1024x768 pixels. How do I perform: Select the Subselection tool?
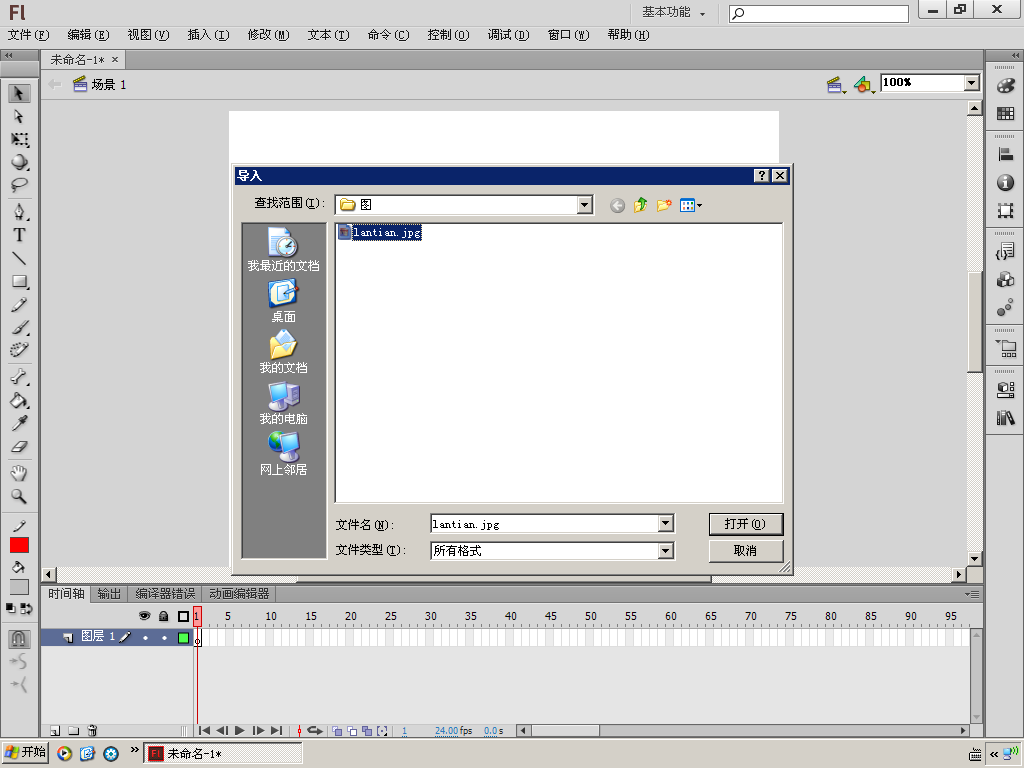pos(19,117)
